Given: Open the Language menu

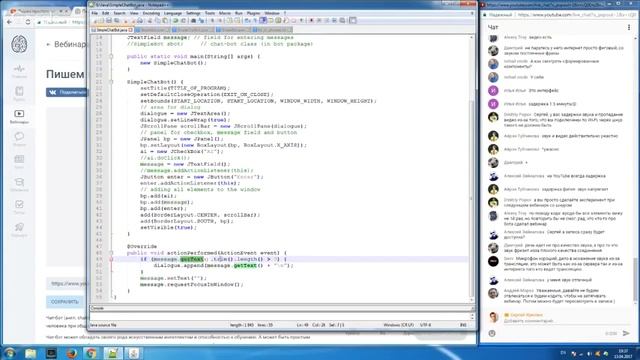Looking at the screenshot, I should tap(173, 13).
